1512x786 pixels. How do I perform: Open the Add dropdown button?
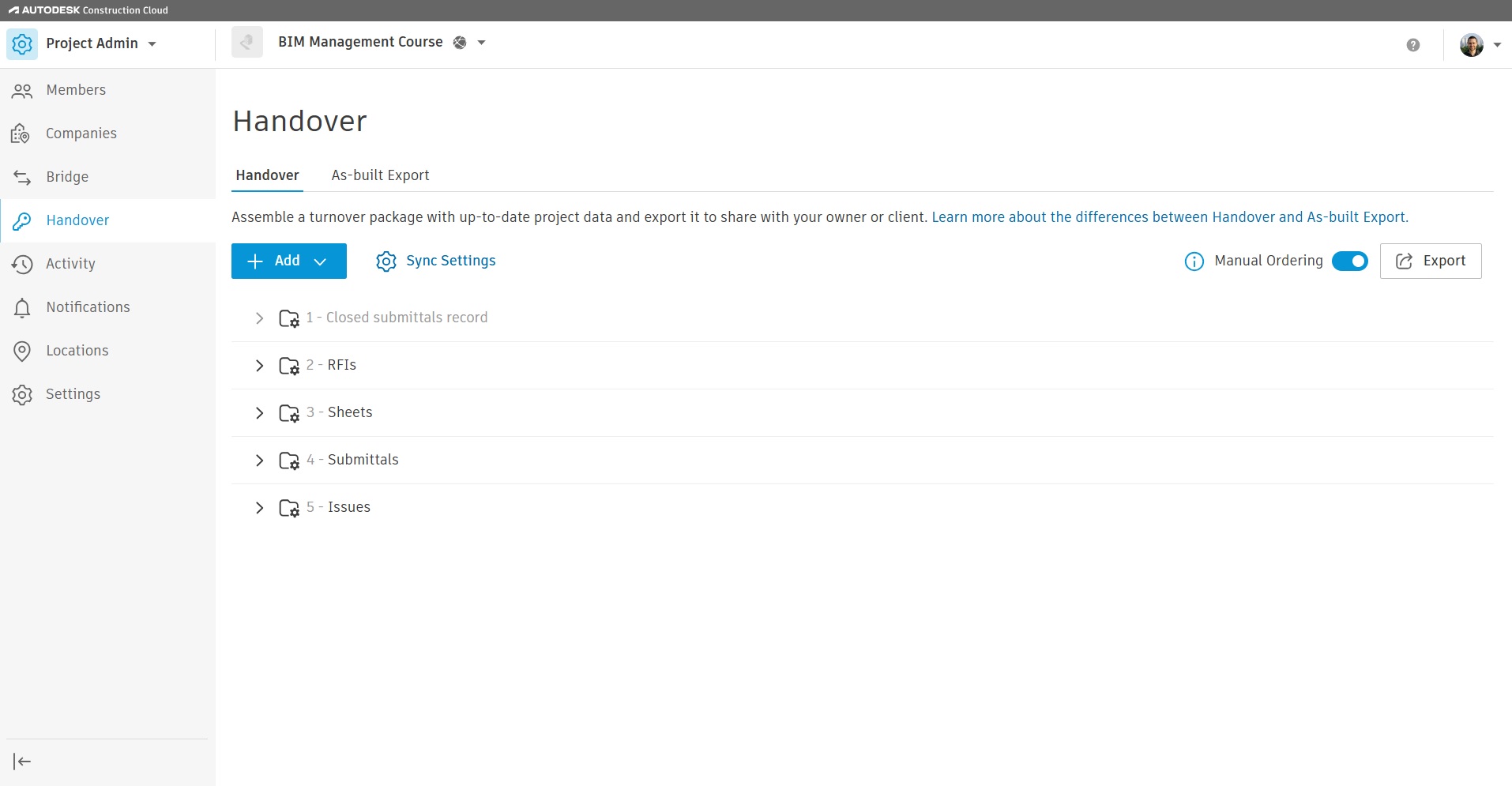click(x=288, y=261)
